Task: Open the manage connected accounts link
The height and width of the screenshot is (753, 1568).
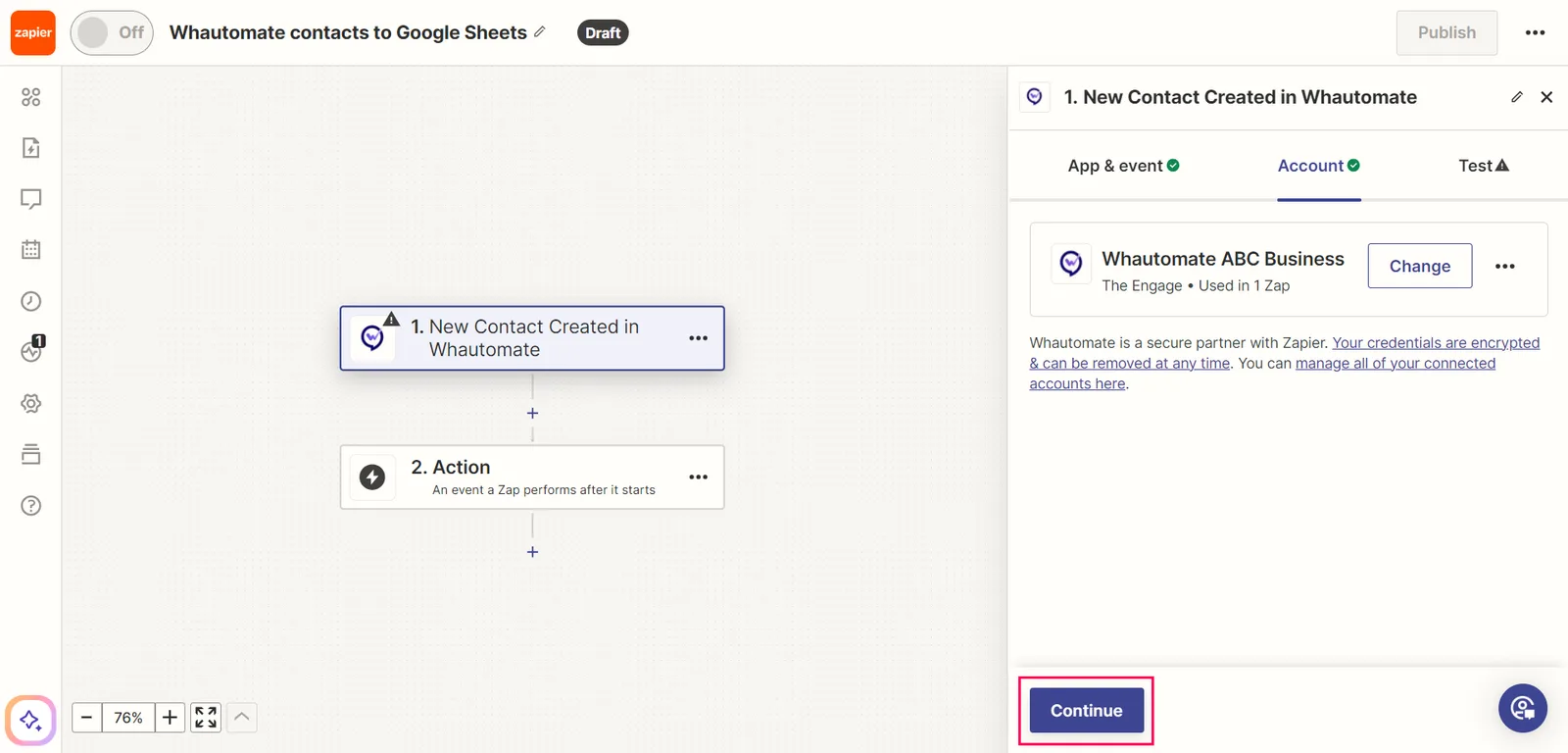Action: 1262,374
